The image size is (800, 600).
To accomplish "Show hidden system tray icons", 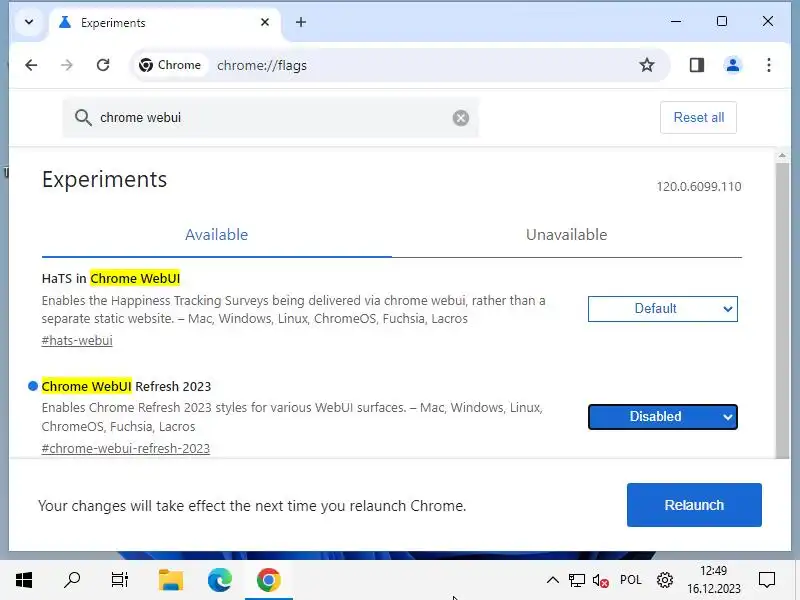I will (x=553, y=580).
